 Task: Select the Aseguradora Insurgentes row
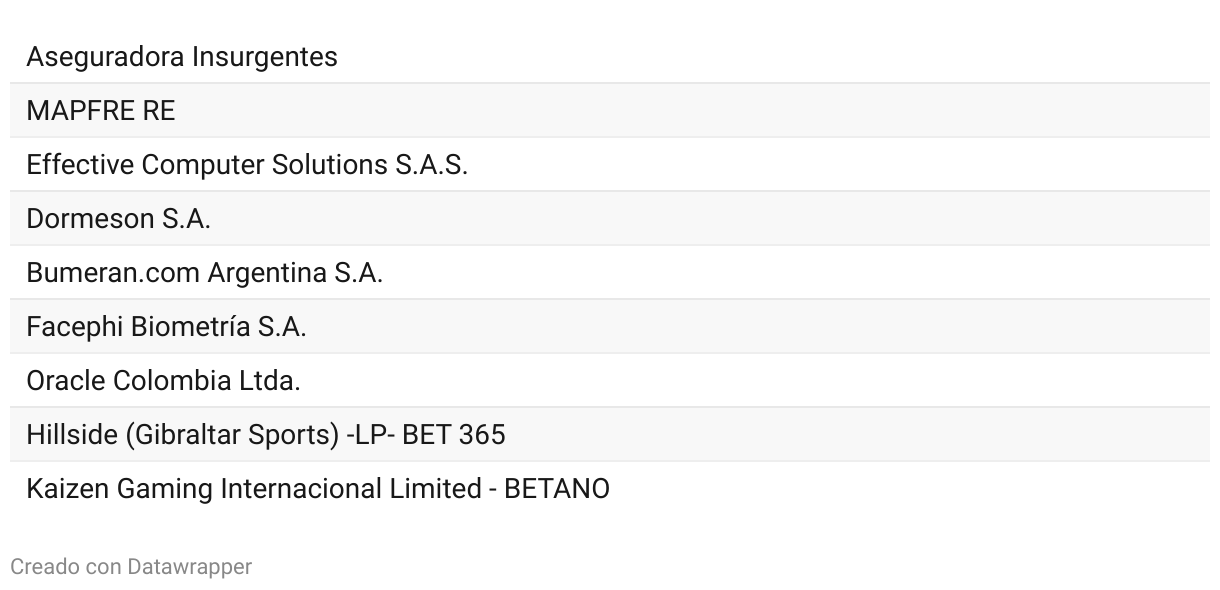(x=610, y=56)
